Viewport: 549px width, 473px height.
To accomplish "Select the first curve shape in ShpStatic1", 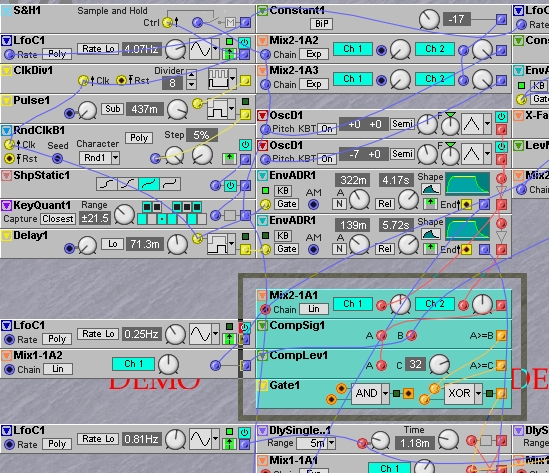I will 107,184.
